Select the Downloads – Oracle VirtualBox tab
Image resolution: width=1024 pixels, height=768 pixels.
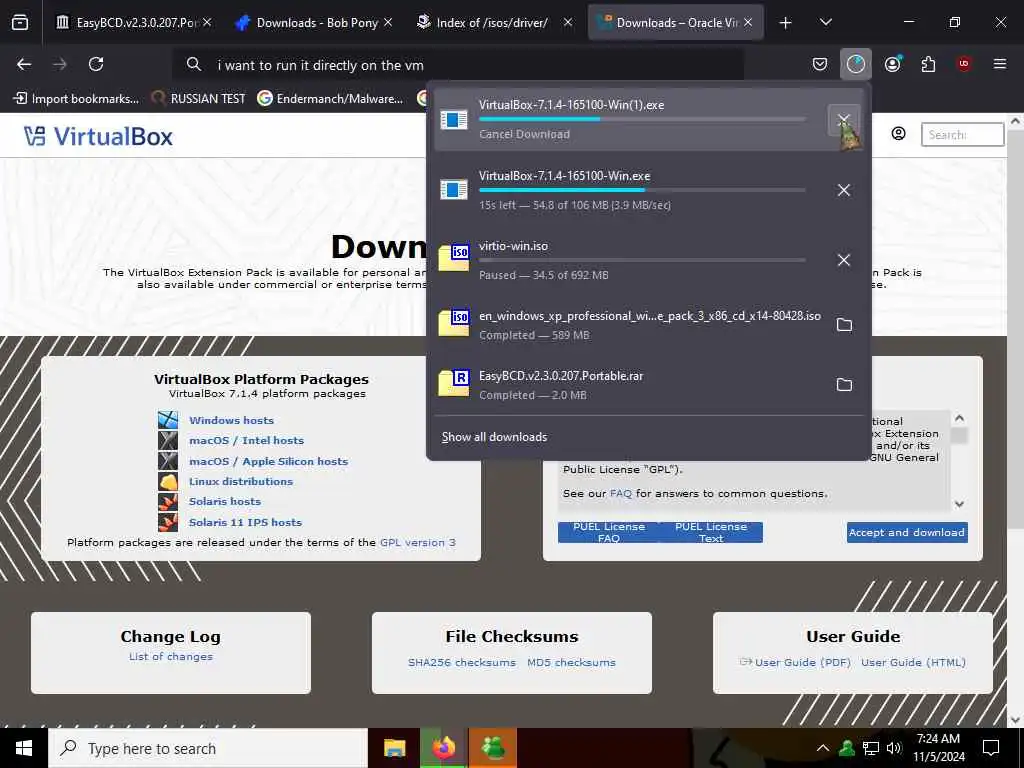tap(676, 23)
